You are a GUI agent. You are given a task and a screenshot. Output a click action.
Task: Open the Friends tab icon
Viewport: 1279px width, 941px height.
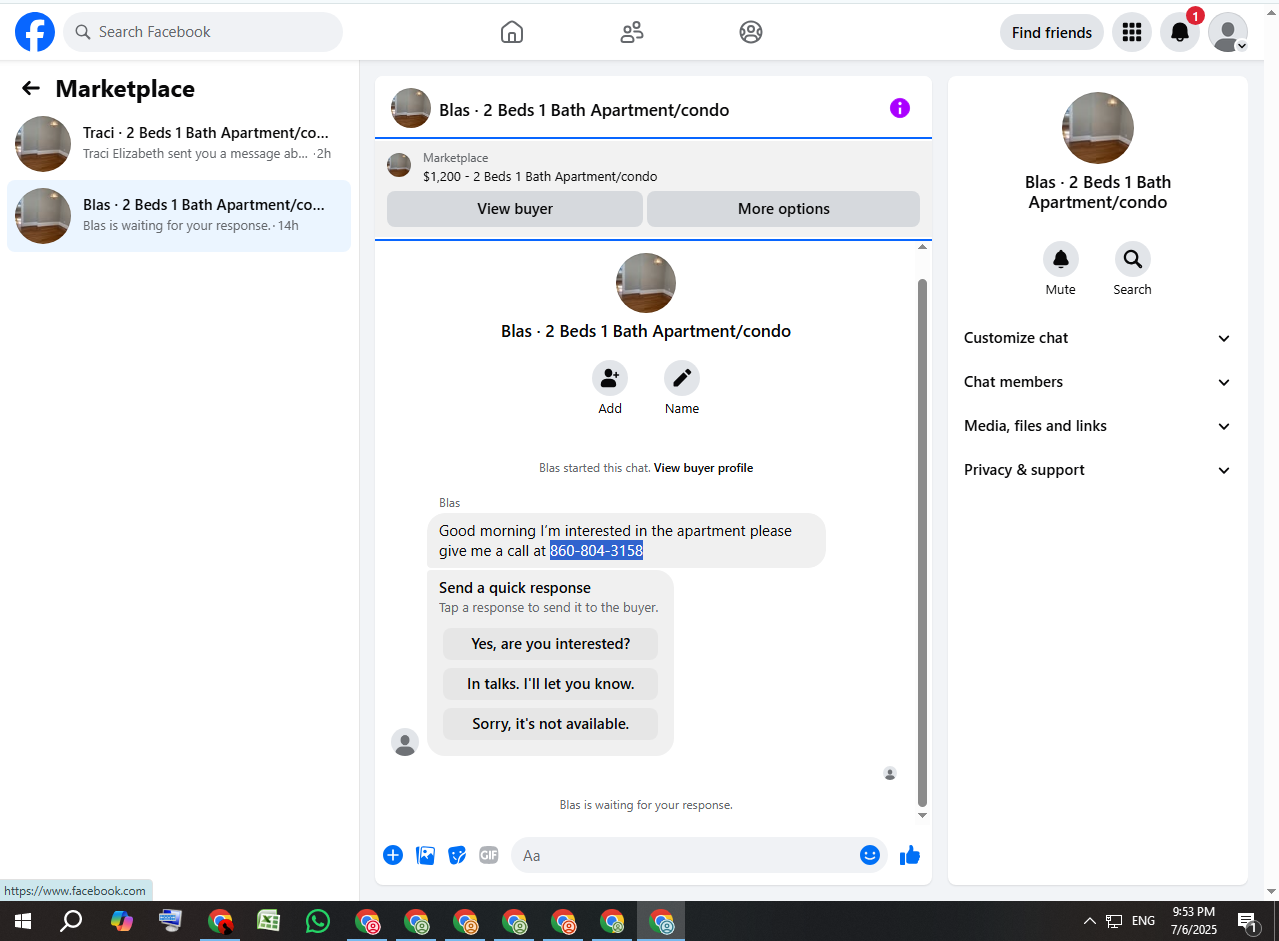click(632, 32)
